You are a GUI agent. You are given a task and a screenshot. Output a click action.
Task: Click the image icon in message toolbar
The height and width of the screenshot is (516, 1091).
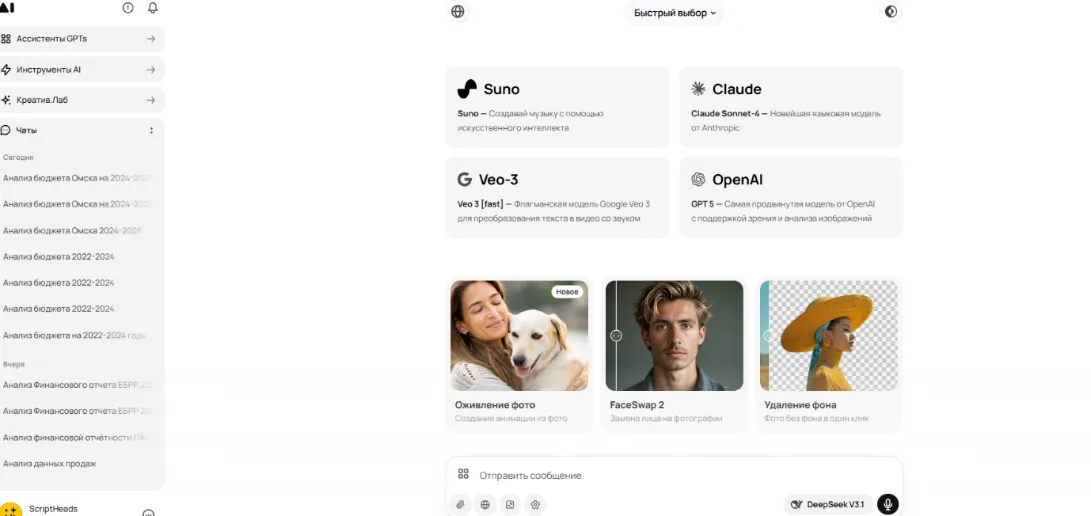point(510,505)
